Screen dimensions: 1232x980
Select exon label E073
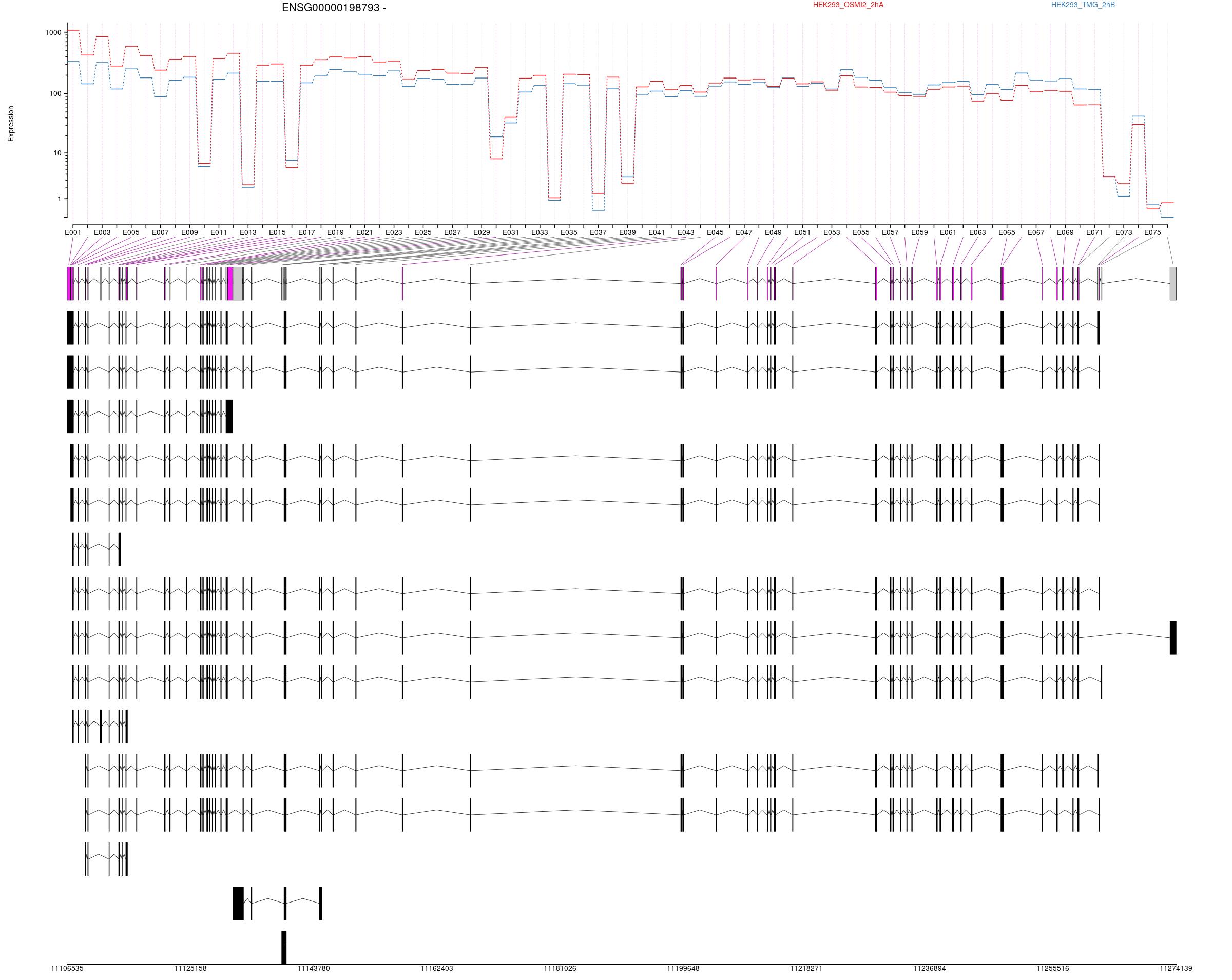pos(1124,232)
